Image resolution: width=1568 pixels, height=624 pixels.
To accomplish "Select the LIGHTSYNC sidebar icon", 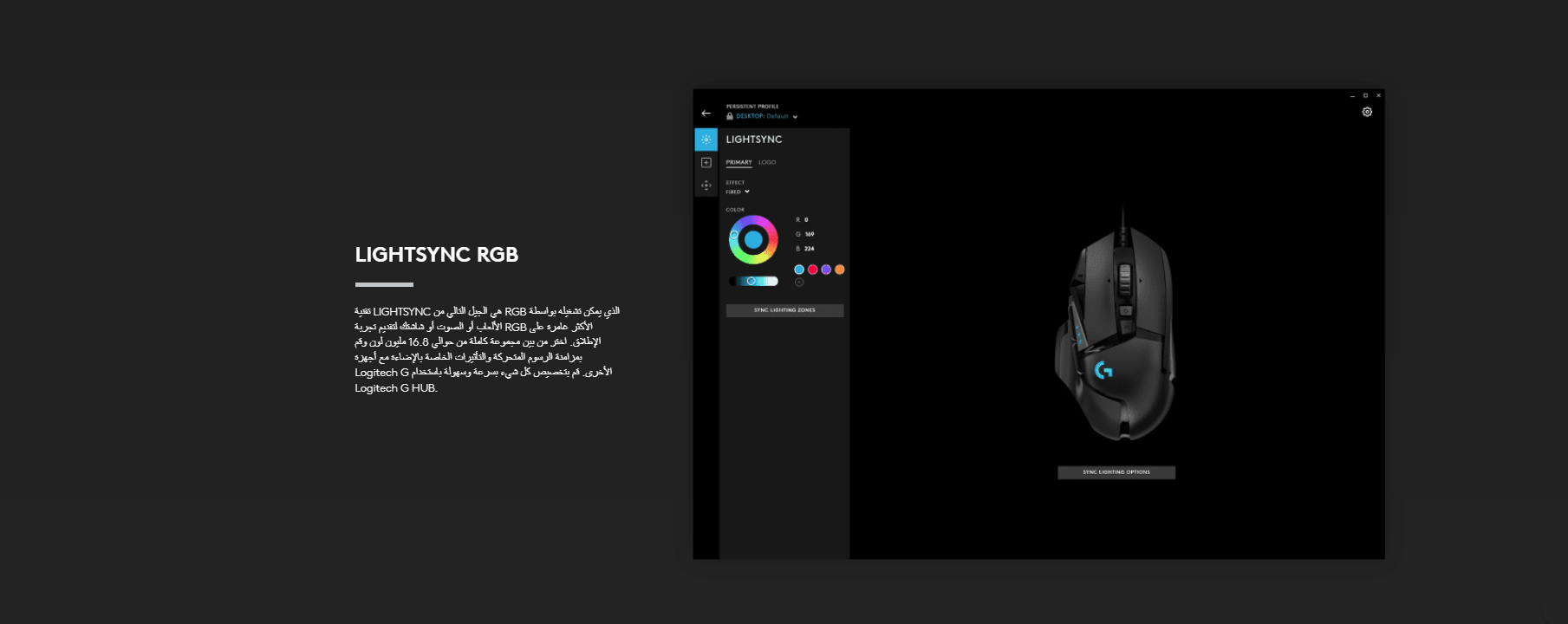I will (706, 140).
